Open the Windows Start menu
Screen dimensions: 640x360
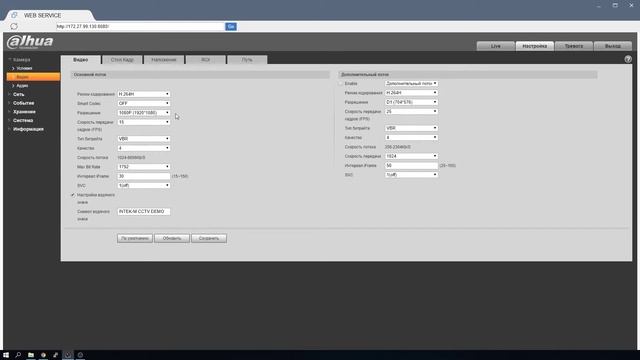[6, 355]
